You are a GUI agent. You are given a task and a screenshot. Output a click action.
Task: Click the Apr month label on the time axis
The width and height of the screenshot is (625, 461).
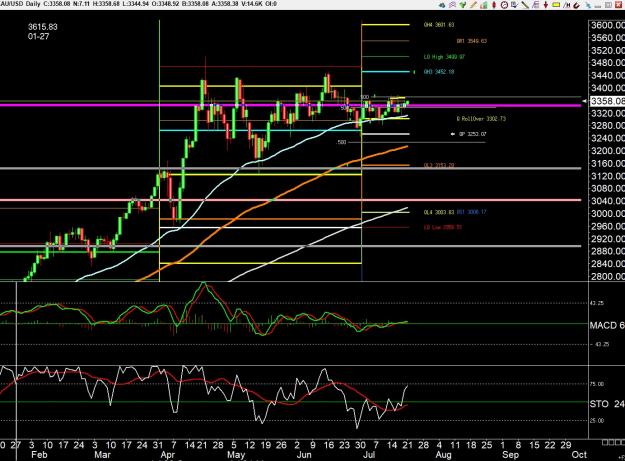168,455
